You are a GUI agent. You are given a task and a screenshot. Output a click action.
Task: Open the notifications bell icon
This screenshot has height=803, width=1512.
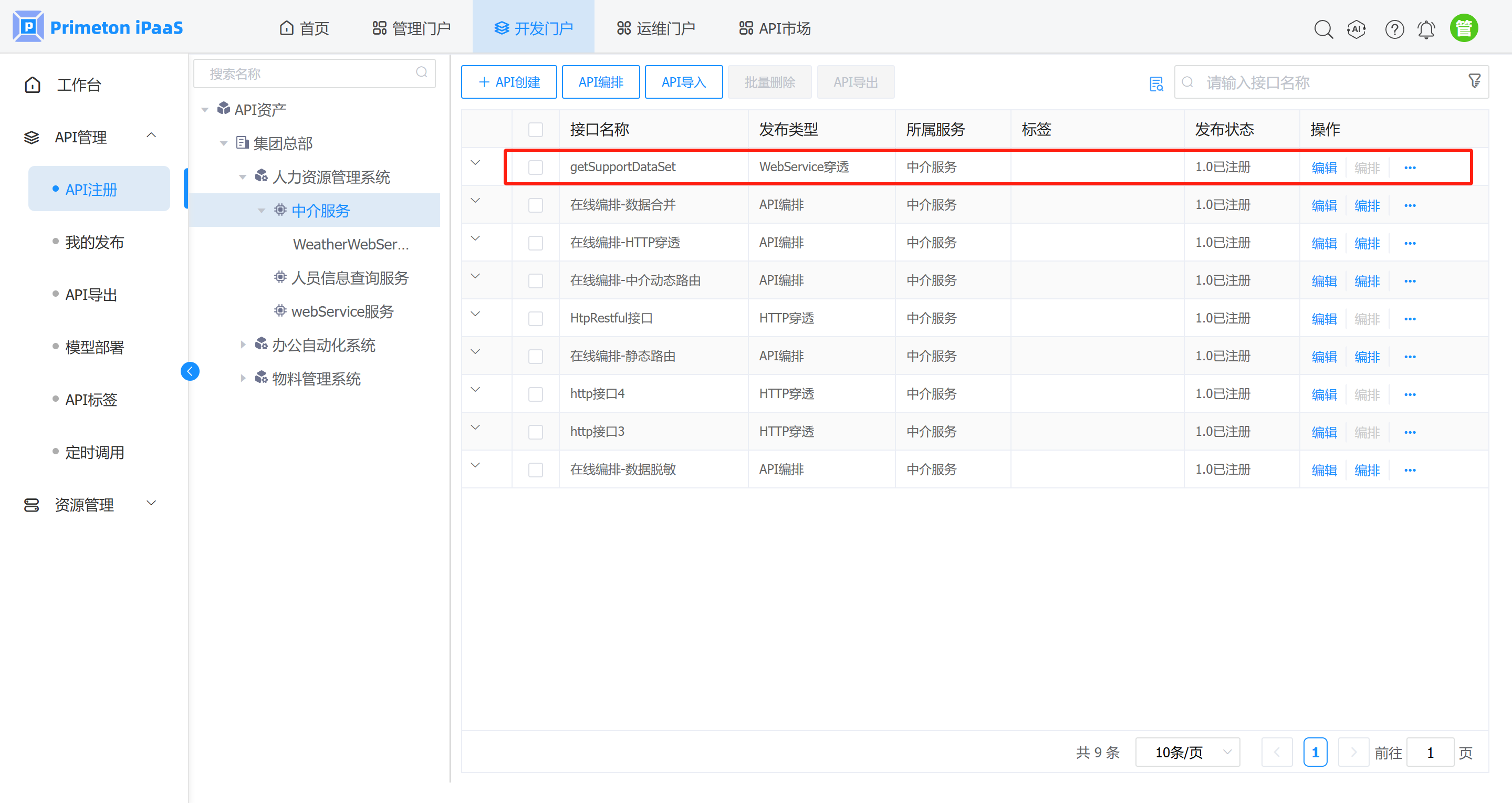click(1426, 29)
